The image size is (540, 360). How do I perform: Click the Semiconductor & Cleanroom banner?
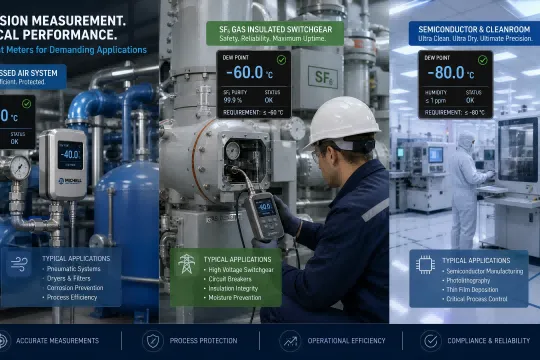click(x=474, y=33)
